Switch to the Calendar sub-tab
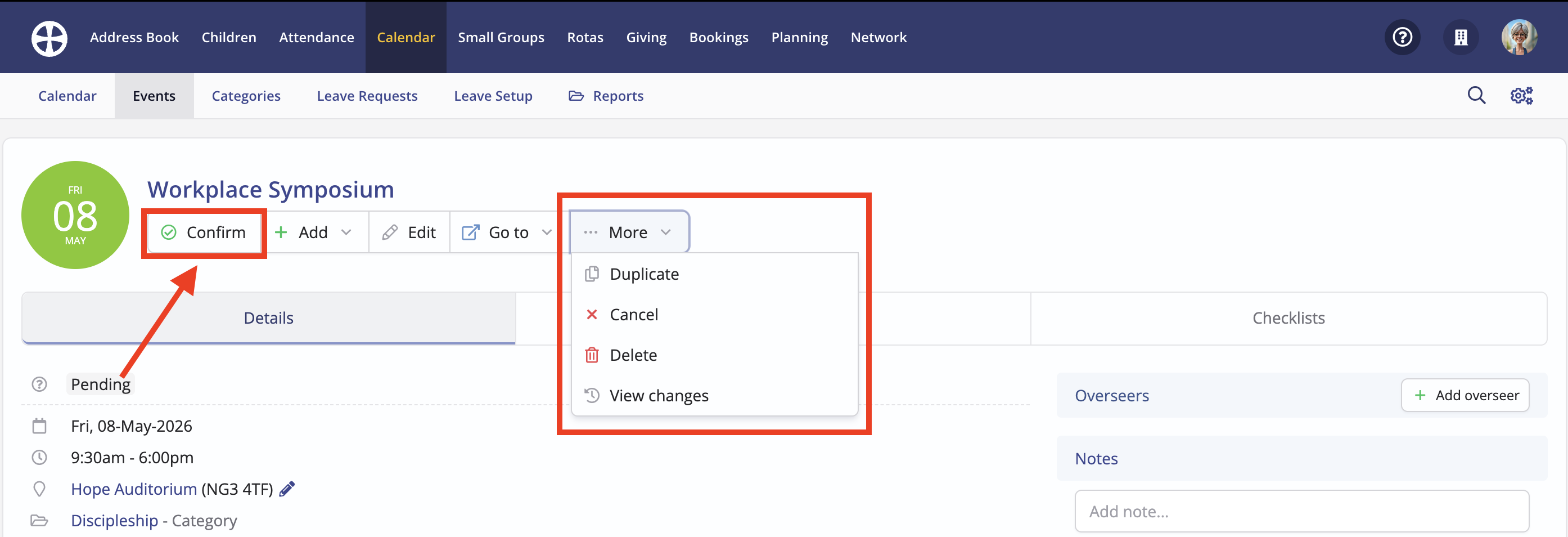 [x=67, y=96]
